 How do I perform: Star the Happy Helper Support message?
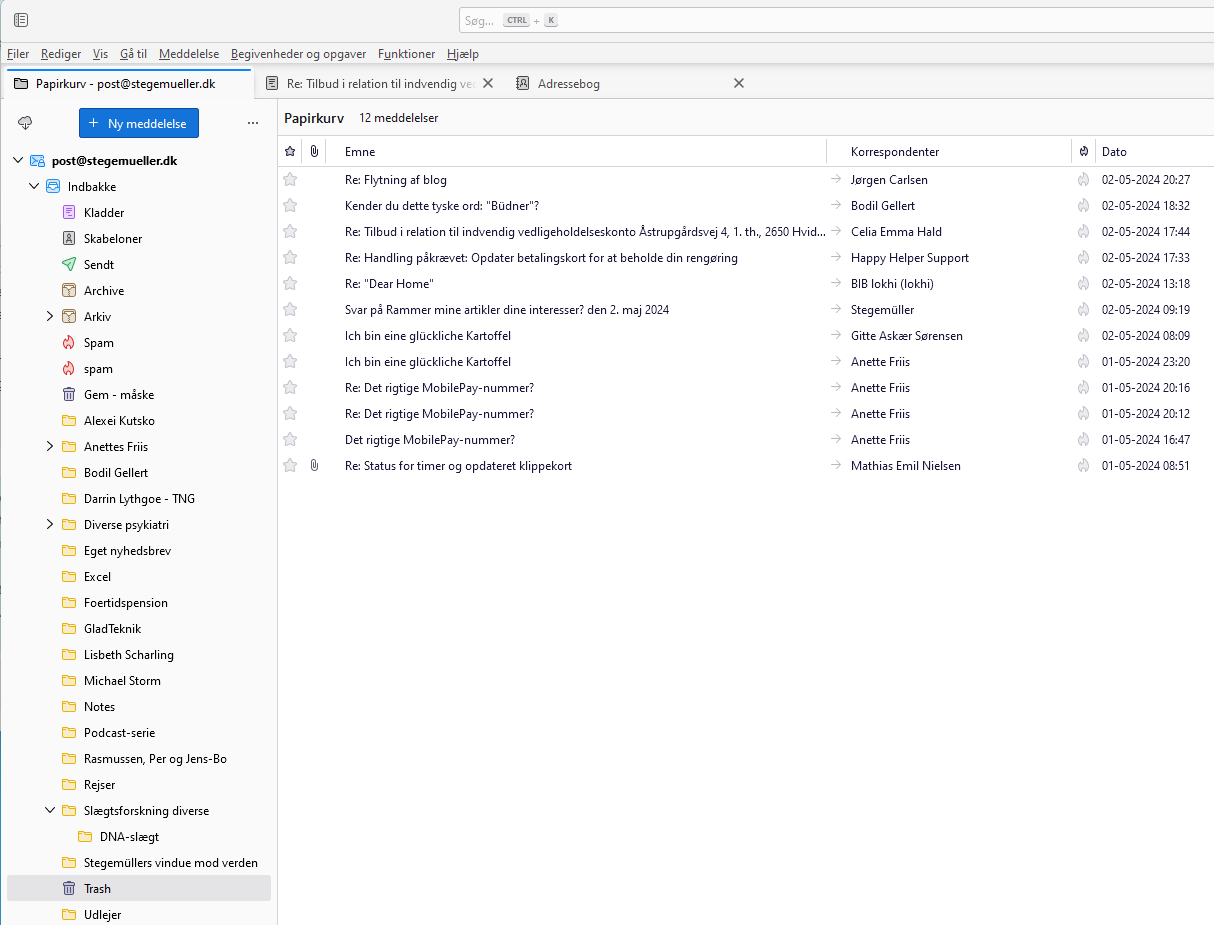[x=290, y=258]
